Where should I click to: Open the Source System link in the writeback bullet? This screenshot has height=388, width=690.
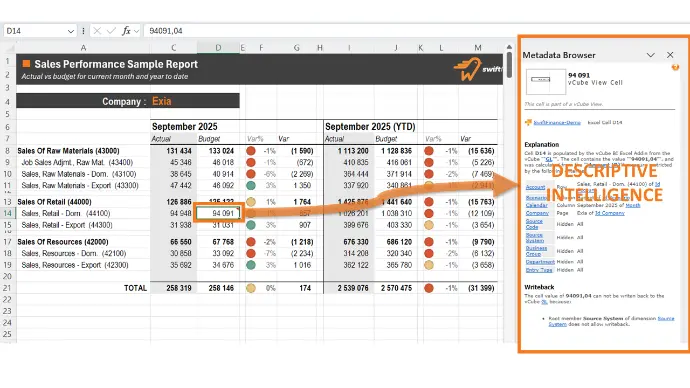[x=611, y=321]
